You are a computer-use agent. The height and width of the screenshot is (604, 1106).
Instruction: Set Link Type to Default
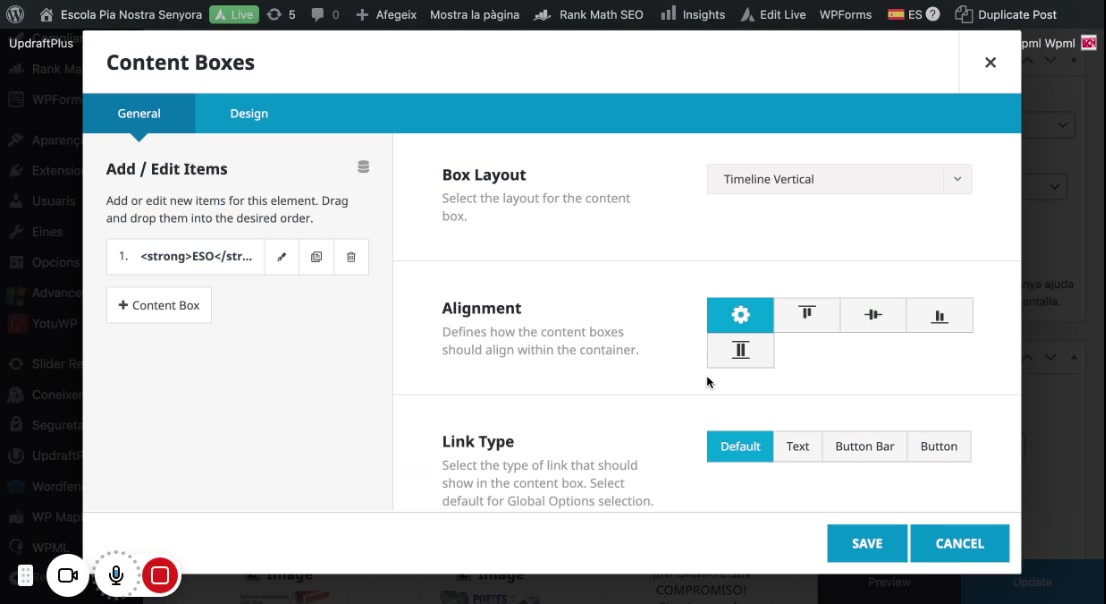coord(740,446)
